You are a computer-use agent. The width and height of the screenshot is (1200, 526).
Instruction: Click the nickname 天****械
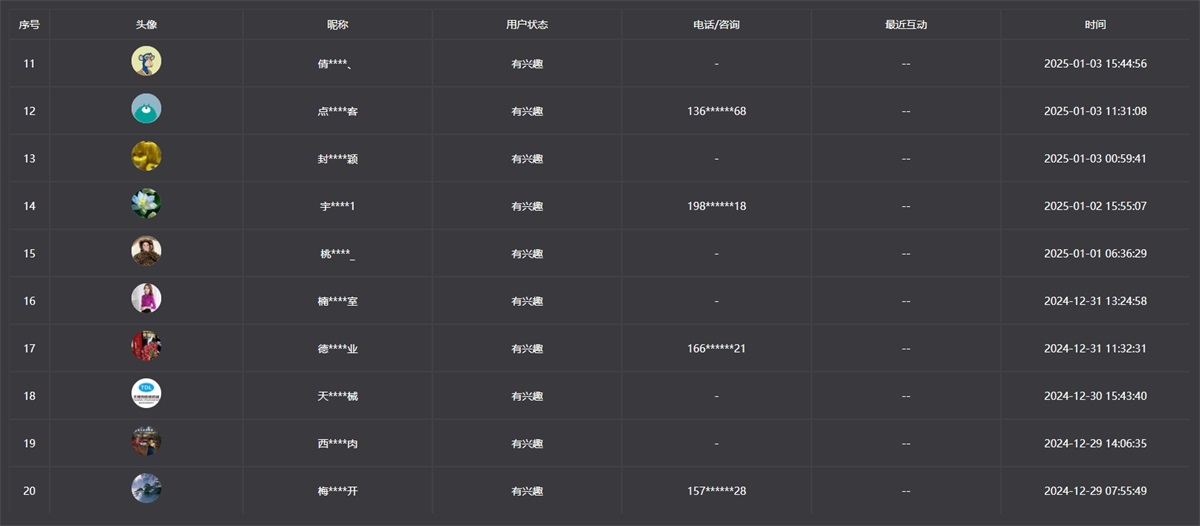337,396
